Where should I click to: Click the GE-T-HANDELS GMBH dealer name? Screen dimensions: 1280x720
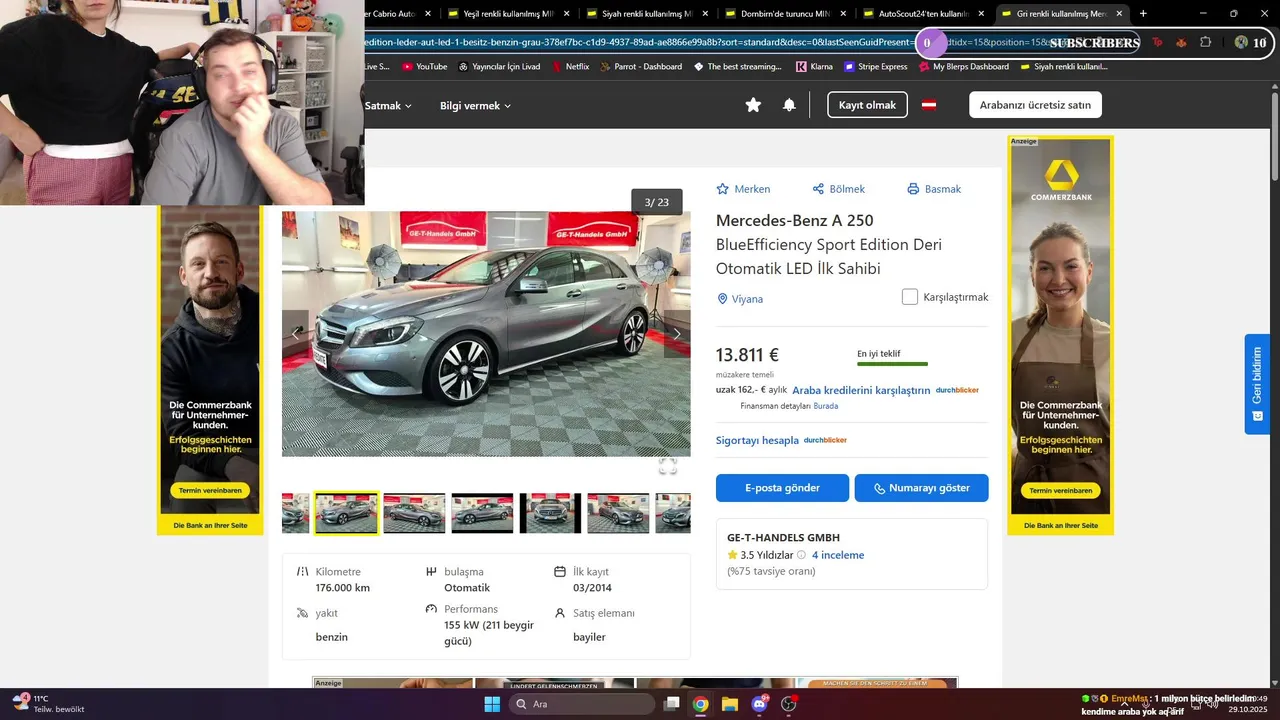click(783, 537)
